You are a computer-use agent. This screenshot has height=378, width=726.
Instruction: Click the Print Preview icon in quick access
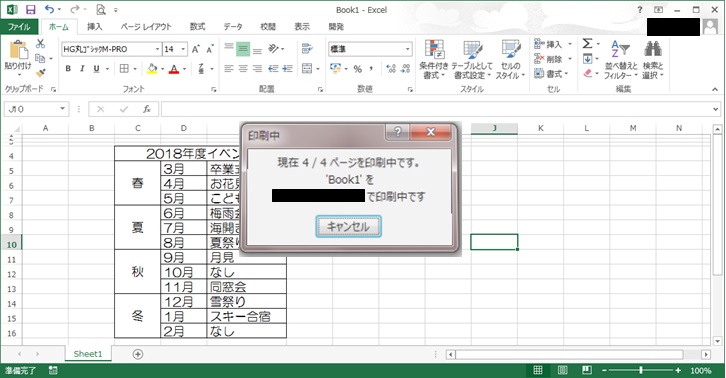pos(100,10)
